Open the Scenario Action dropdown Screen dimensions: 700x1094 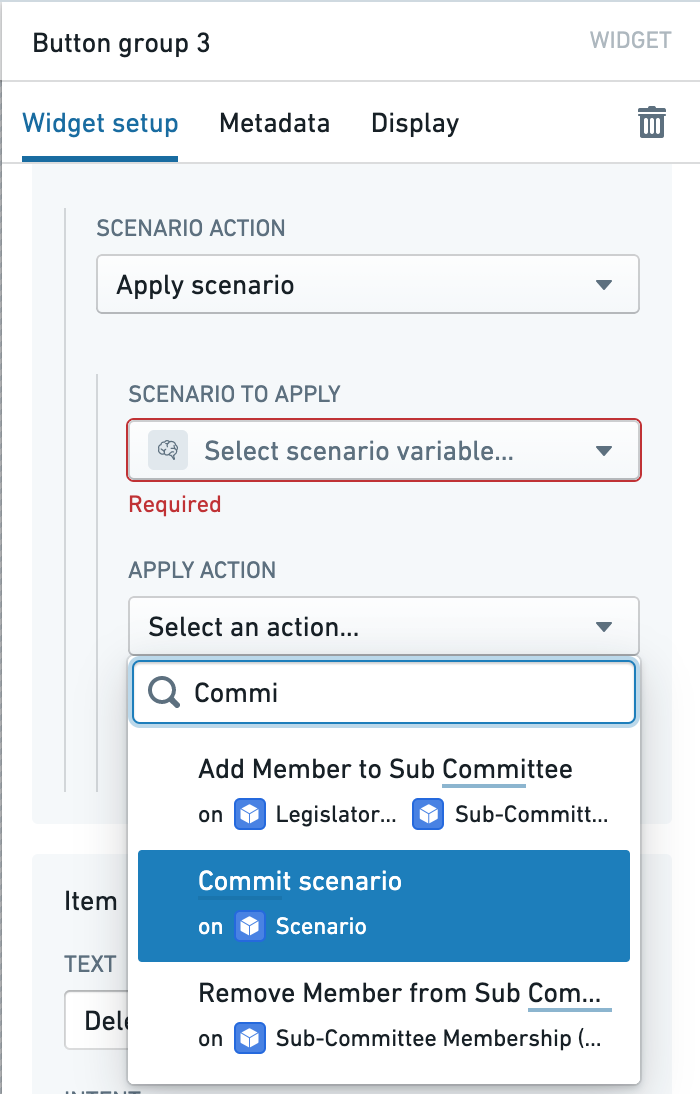click(368, 284)
